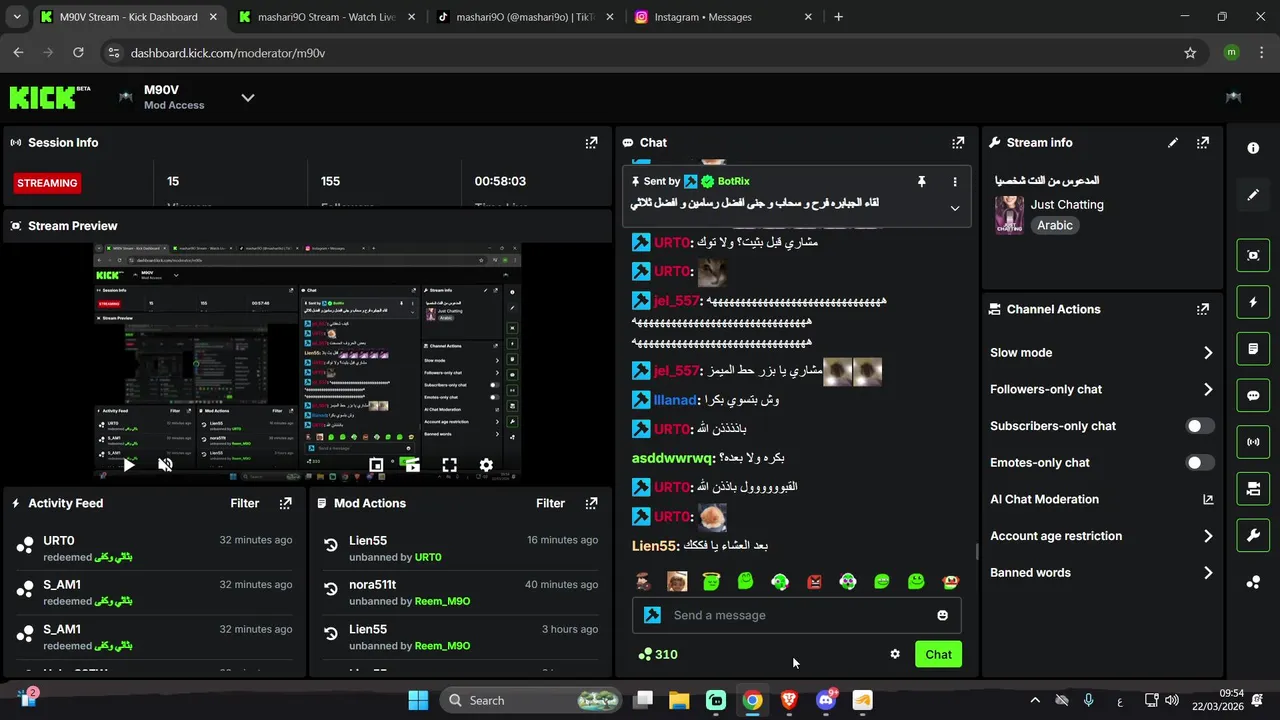Open the AI Chat Moderation link

pyautogui.click(x=1101, y=499)
